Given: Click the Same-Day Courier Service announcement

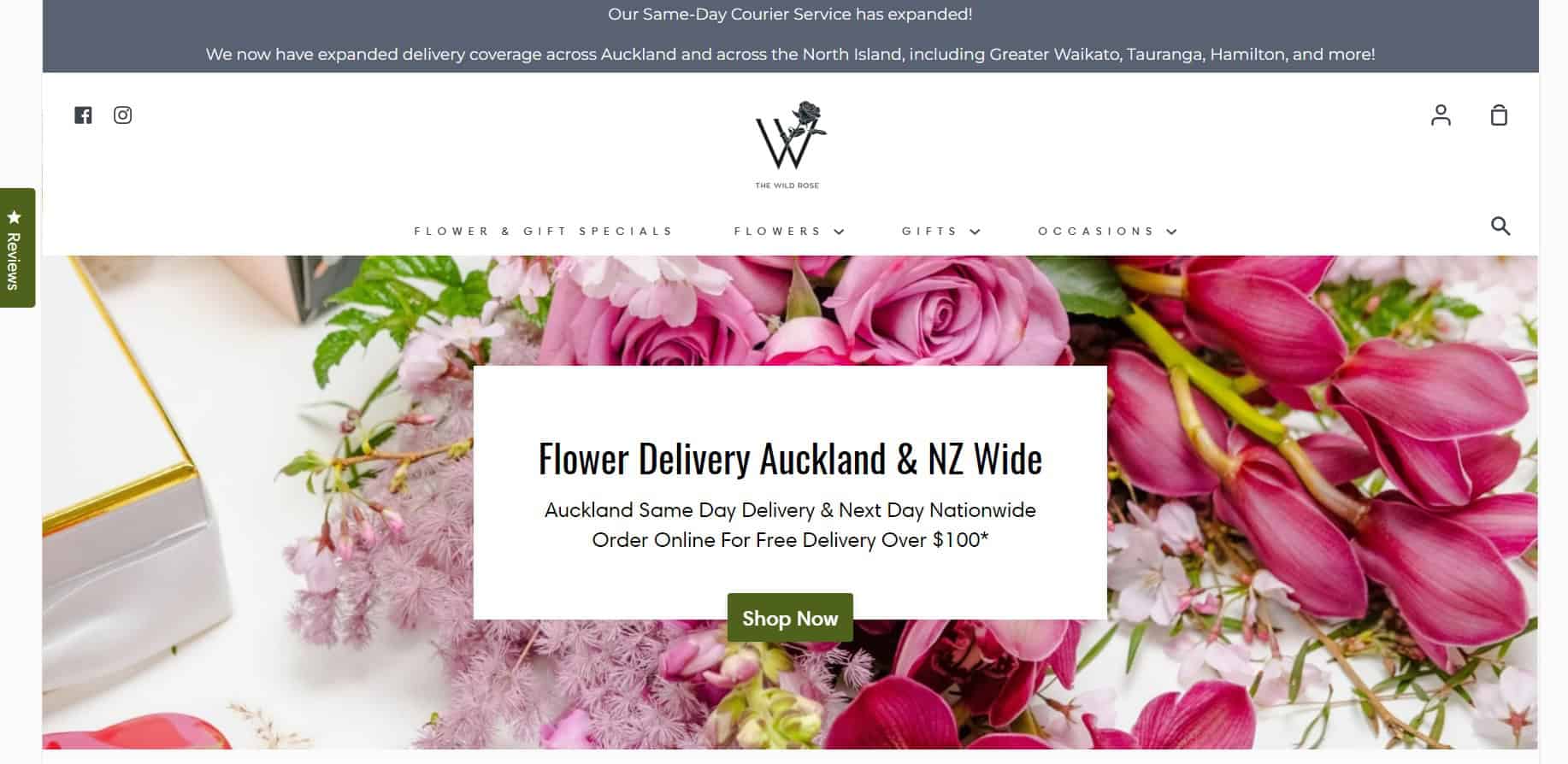Looking at the screenshot, I should point(790,15).
